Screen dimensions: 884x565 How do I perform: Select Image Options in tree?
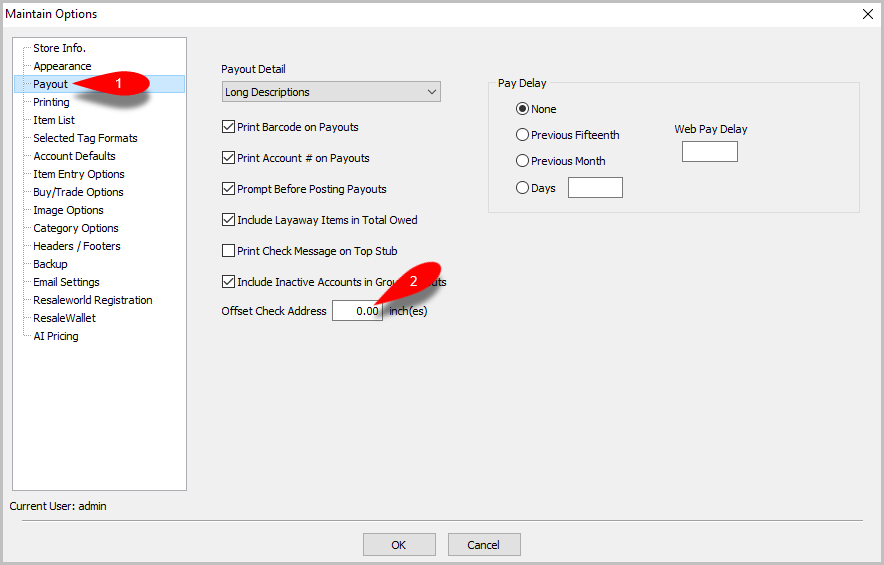coord(68,210)
